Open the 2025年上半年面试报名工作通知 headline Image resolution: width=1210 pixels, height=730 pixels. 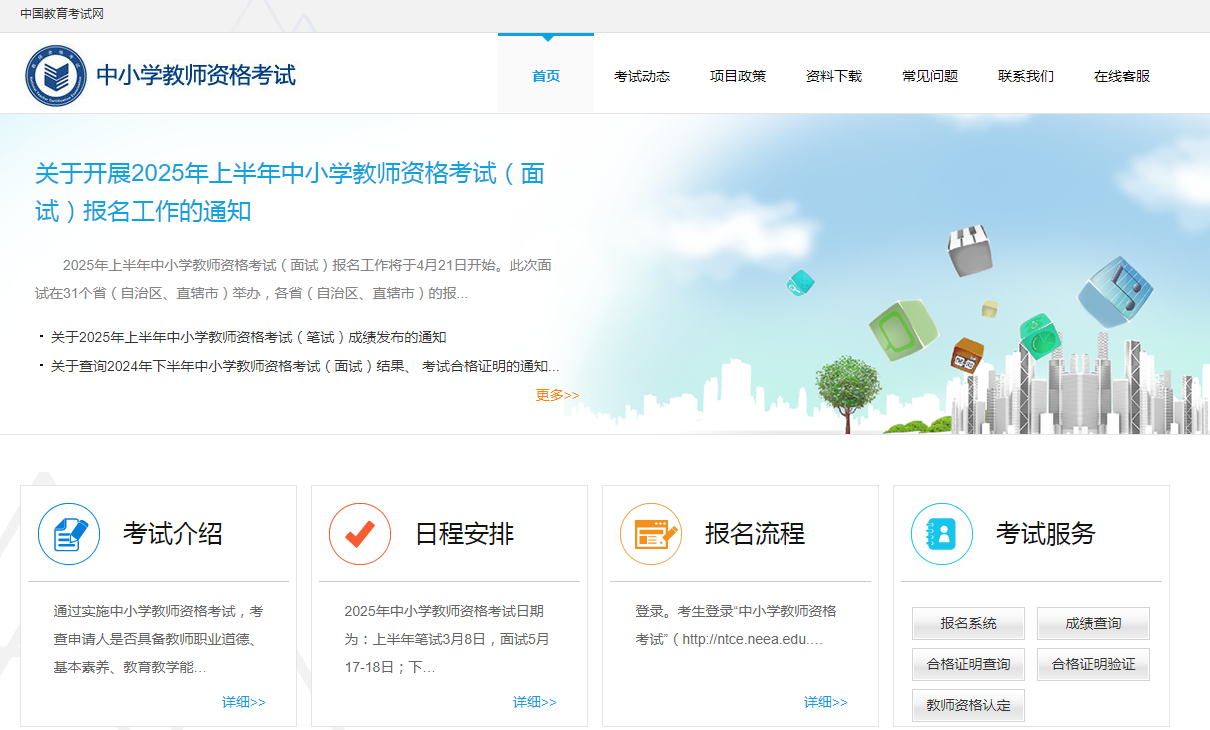click(290, 192)
